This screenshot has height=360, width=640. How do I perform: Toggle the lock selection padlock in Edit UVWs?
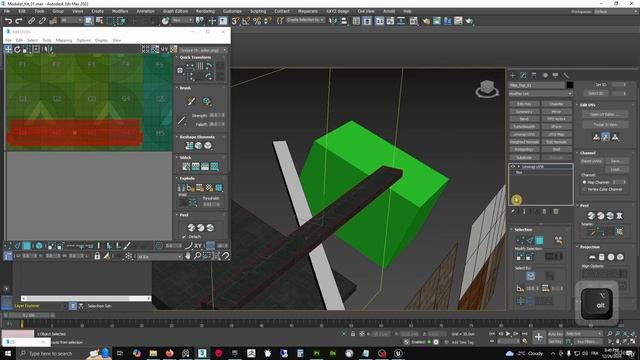point(97,256)
